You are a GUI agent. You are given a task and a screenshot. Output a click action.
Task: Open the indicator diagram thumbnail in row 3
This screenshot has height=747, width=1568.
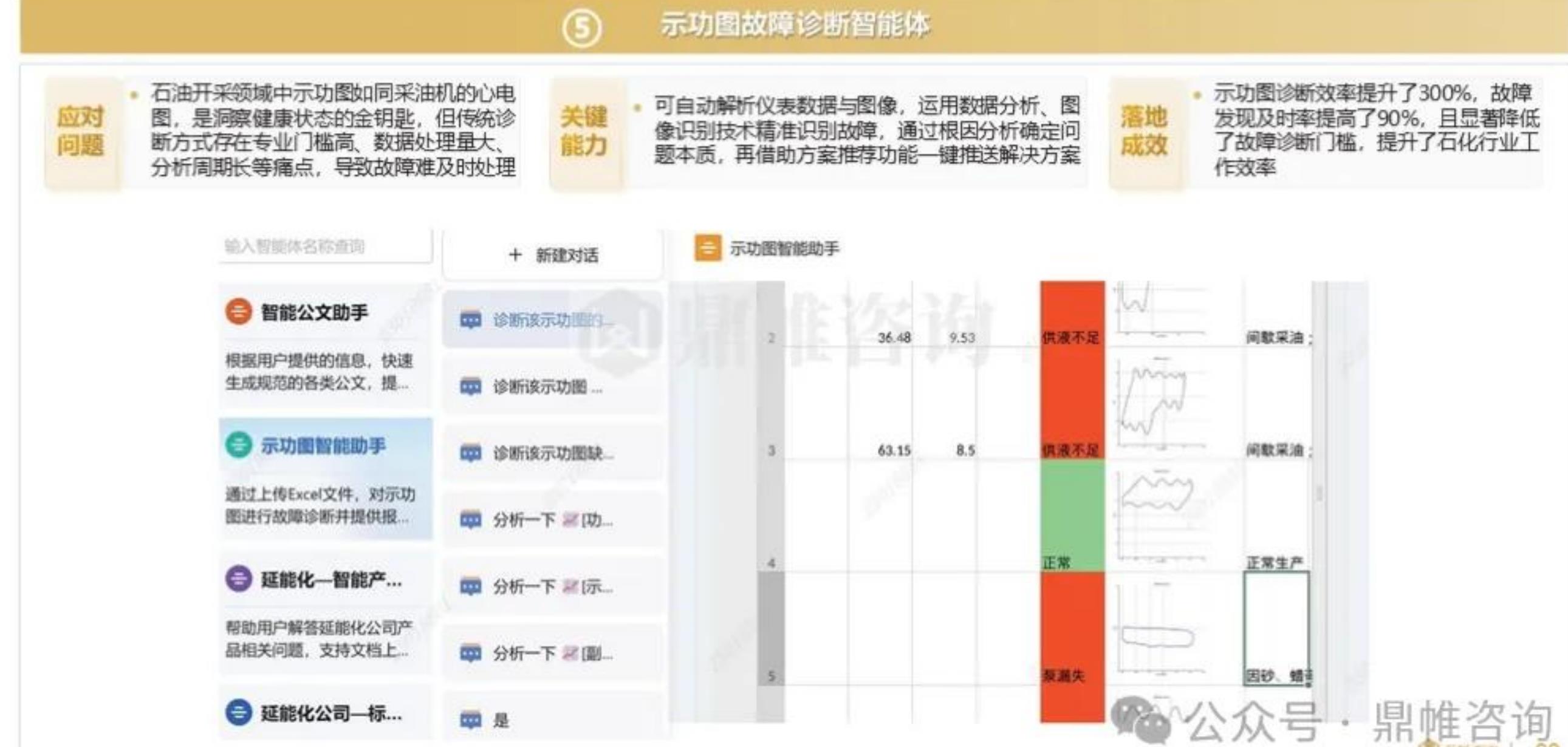(1160, 403)
